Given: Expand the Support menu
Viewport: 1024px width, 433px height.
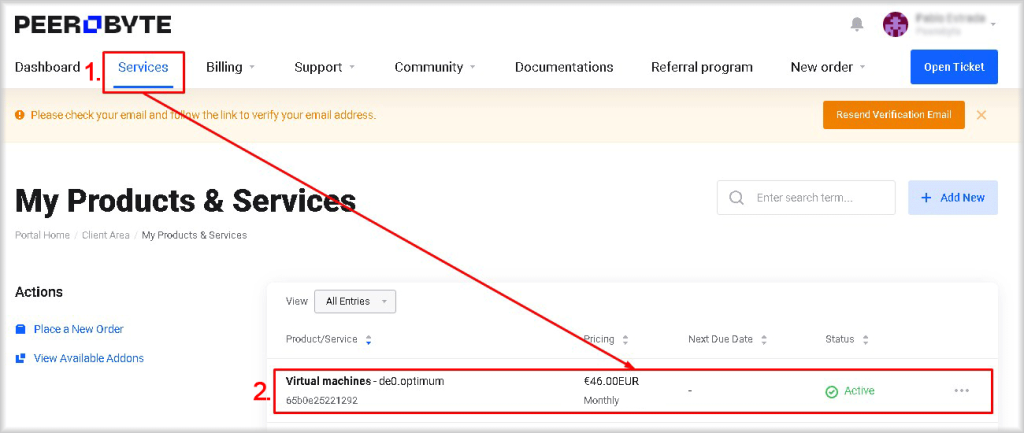Looking at the screenshot, I should tap(325, 67).
